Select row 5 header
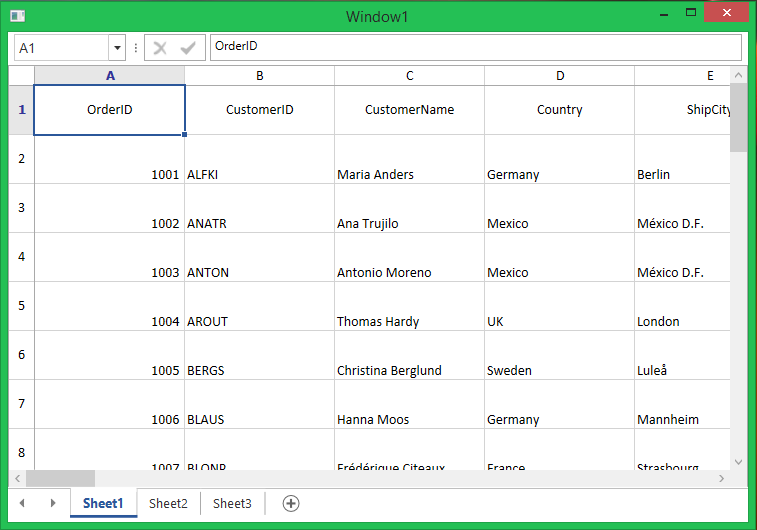 pyautogui.click(x=22, y=306)
